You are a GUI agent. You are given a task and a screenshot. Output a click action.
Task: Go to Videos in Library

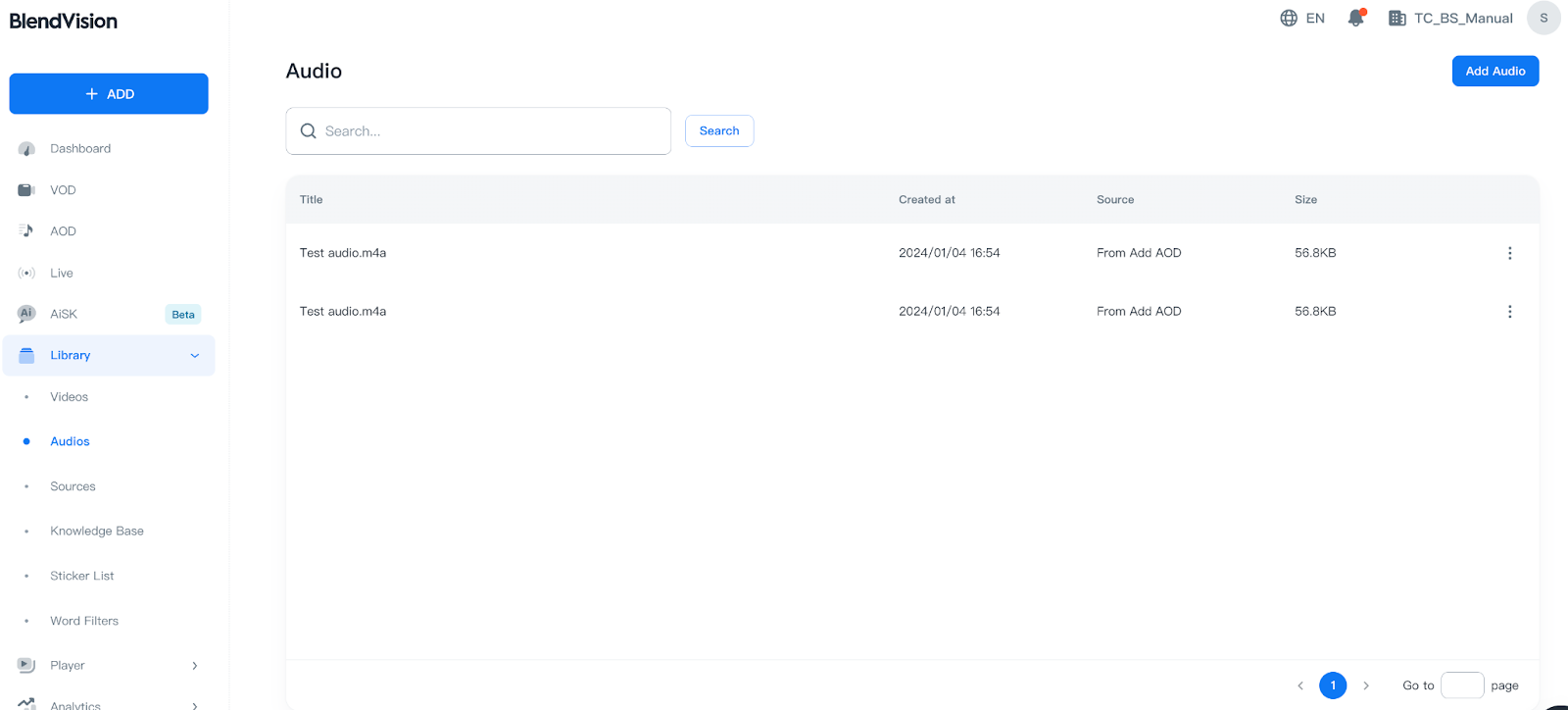[69, 397]
